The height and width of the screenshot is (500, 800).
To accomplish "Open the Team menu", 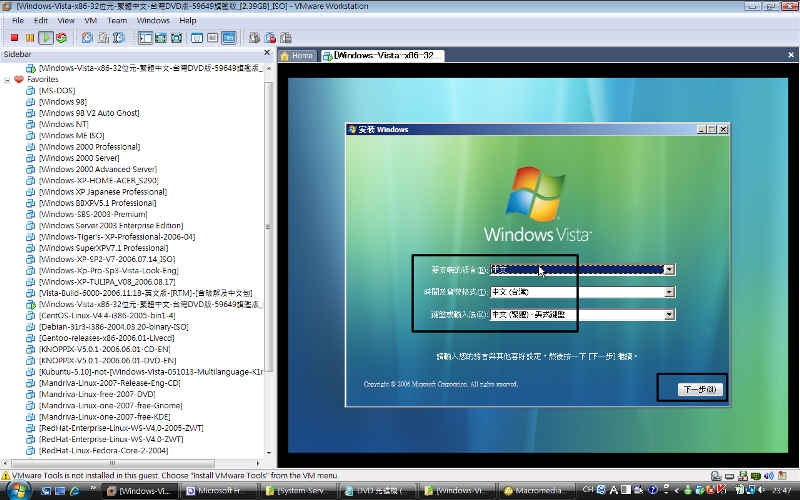I will (x=117, y=20).
